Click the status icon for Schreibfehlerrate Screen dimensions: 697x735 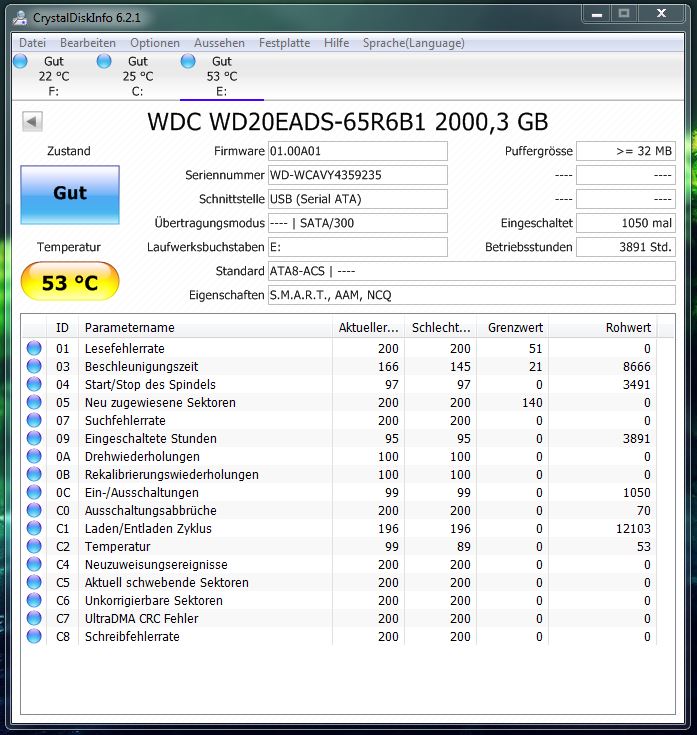tap(34, 636)
